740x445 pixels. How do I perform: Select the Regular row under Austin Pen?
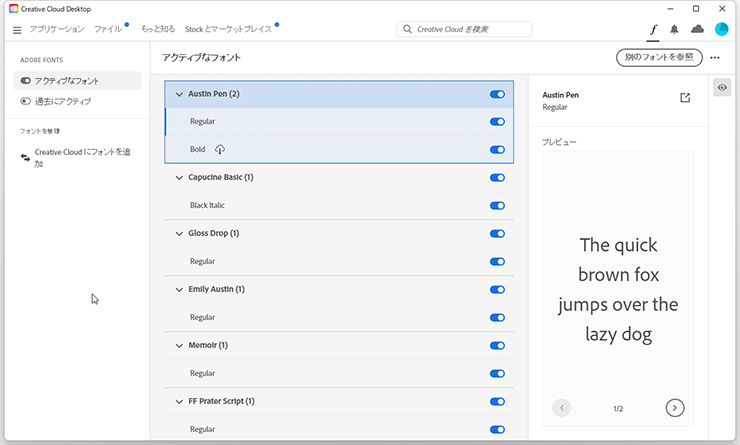coord(339,122)
